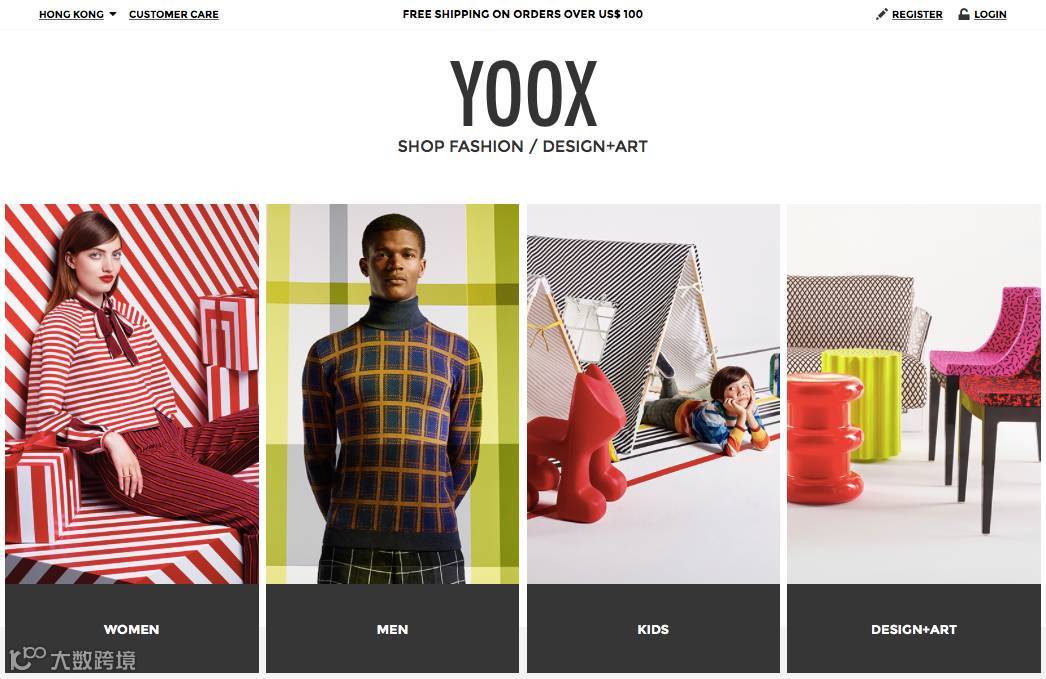The width and height of the screenshot is (1046, 679).
Task: Click the free shipping banner text
Action: click(522, 14)
